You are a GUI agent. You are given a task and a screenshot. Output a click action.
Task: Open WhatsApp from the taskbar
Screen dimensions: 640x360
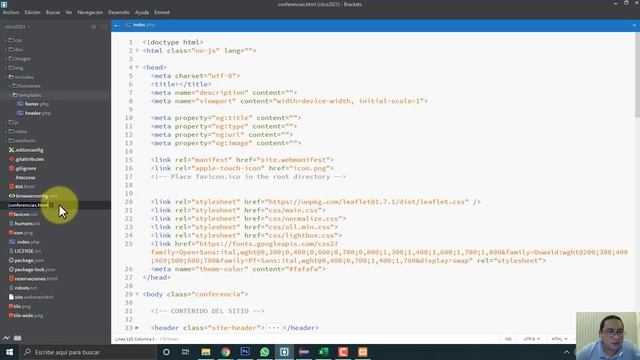pyautogui.click(x=264, y=352)
